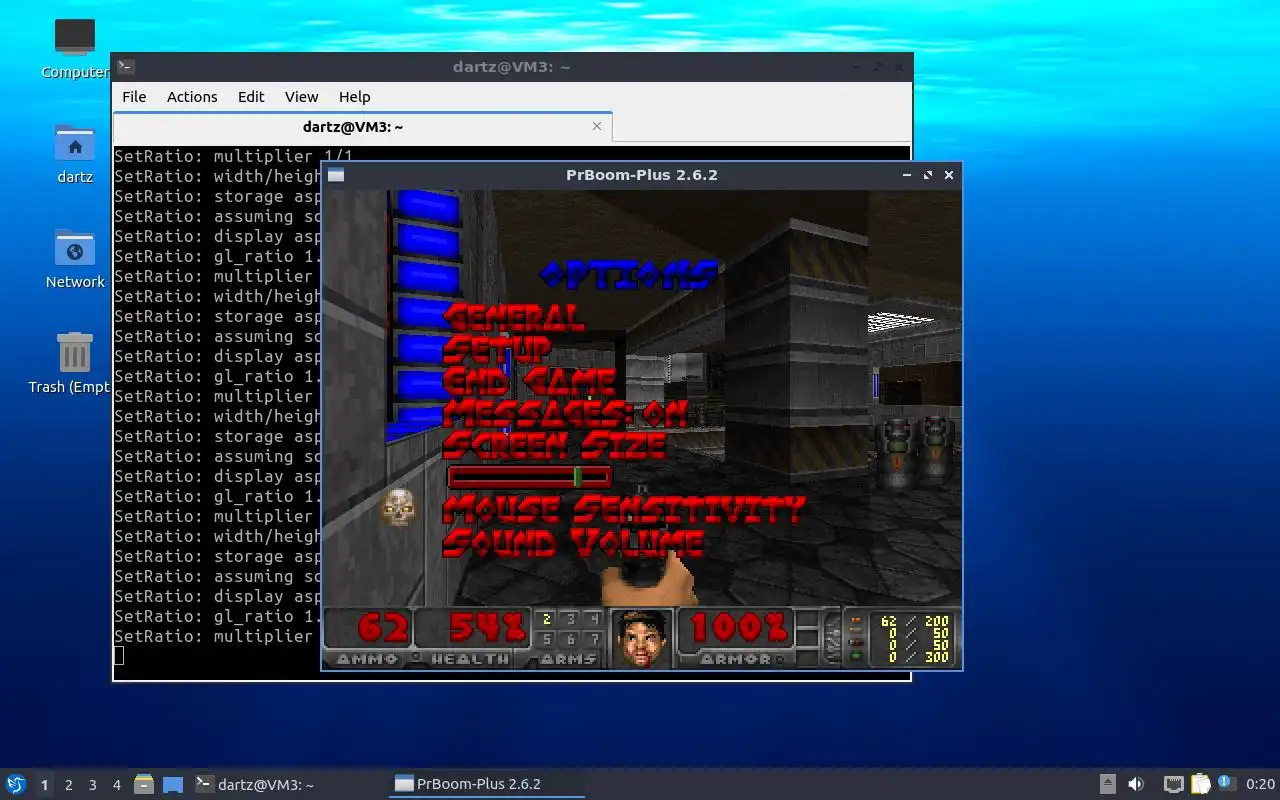Image resolution: width=1280 pixels, height=800 pixels.
Task: Open the volume control tray icon
Action: click(x=1136, y=784)
